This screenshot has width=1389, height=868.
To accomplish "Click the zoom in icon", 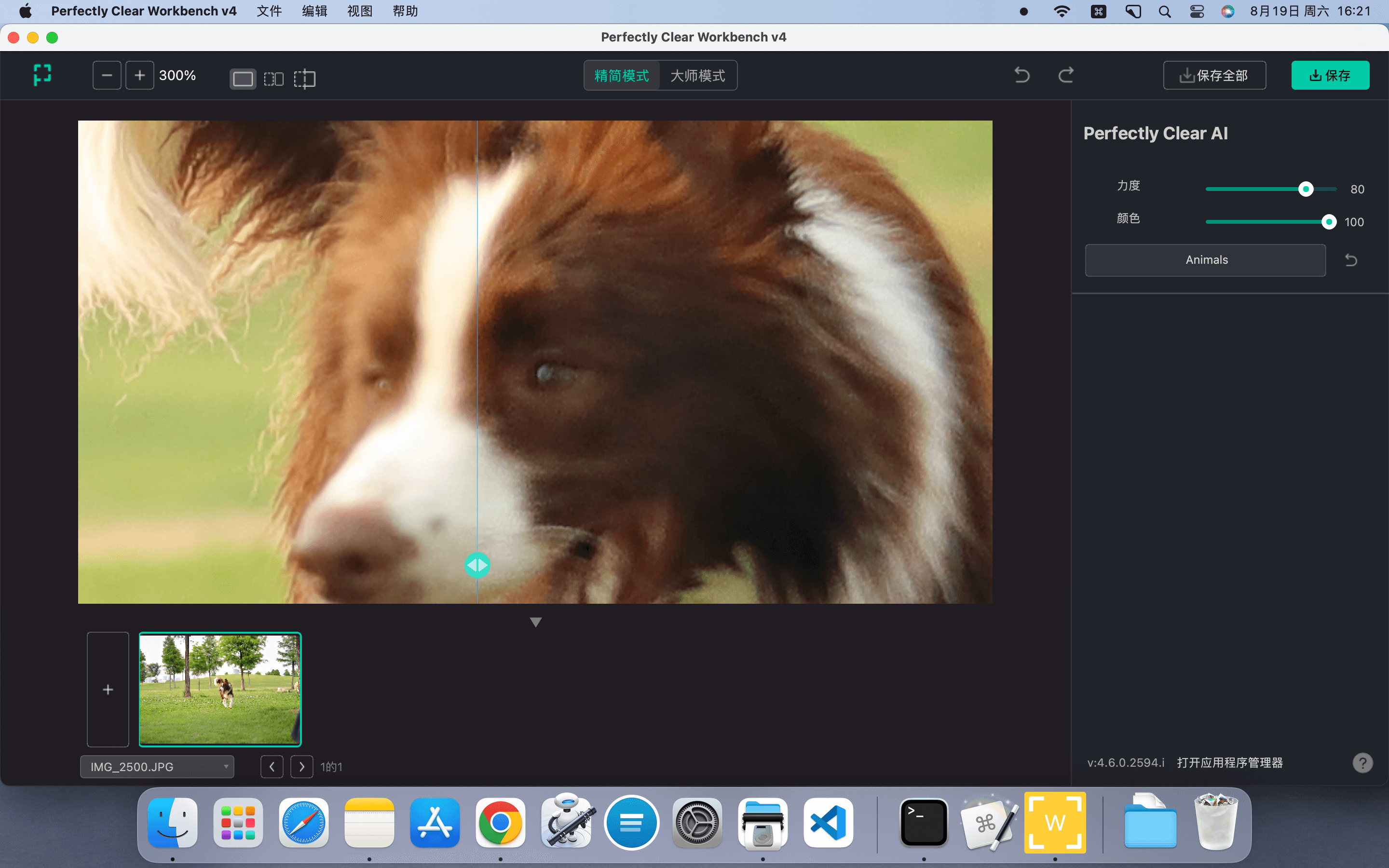I will click(x=139, y=75).
